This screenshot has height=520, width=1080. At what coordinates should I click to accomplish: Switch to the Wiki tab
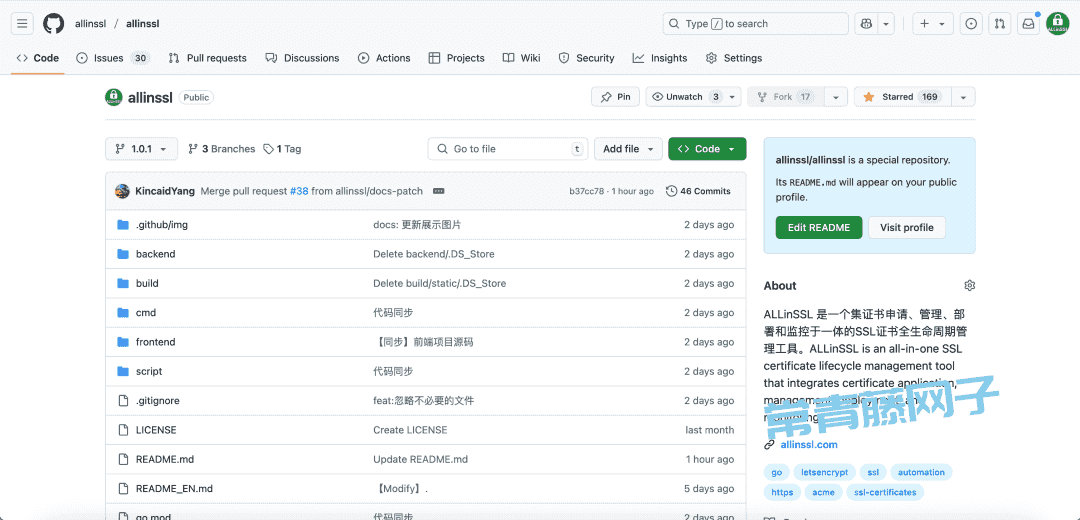[x=521, y=58]
